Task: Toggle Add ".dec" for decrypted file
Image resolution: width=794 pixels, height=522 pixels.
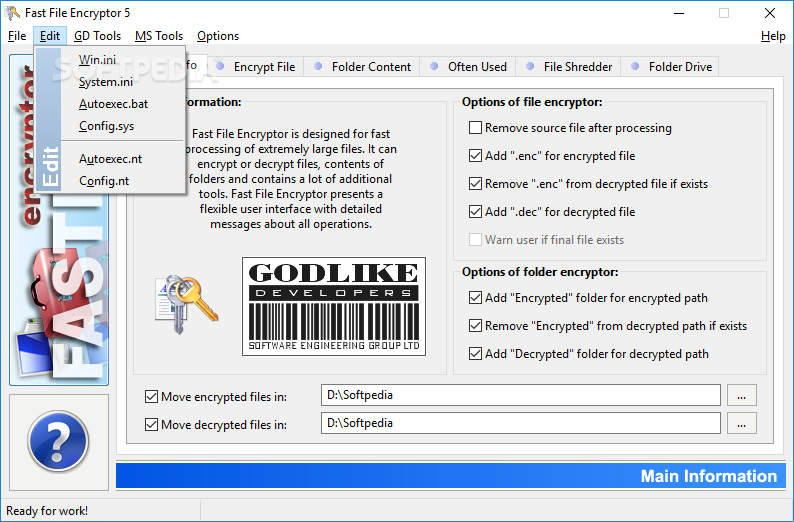Action: pyautogui.click(x=552, y=212)
